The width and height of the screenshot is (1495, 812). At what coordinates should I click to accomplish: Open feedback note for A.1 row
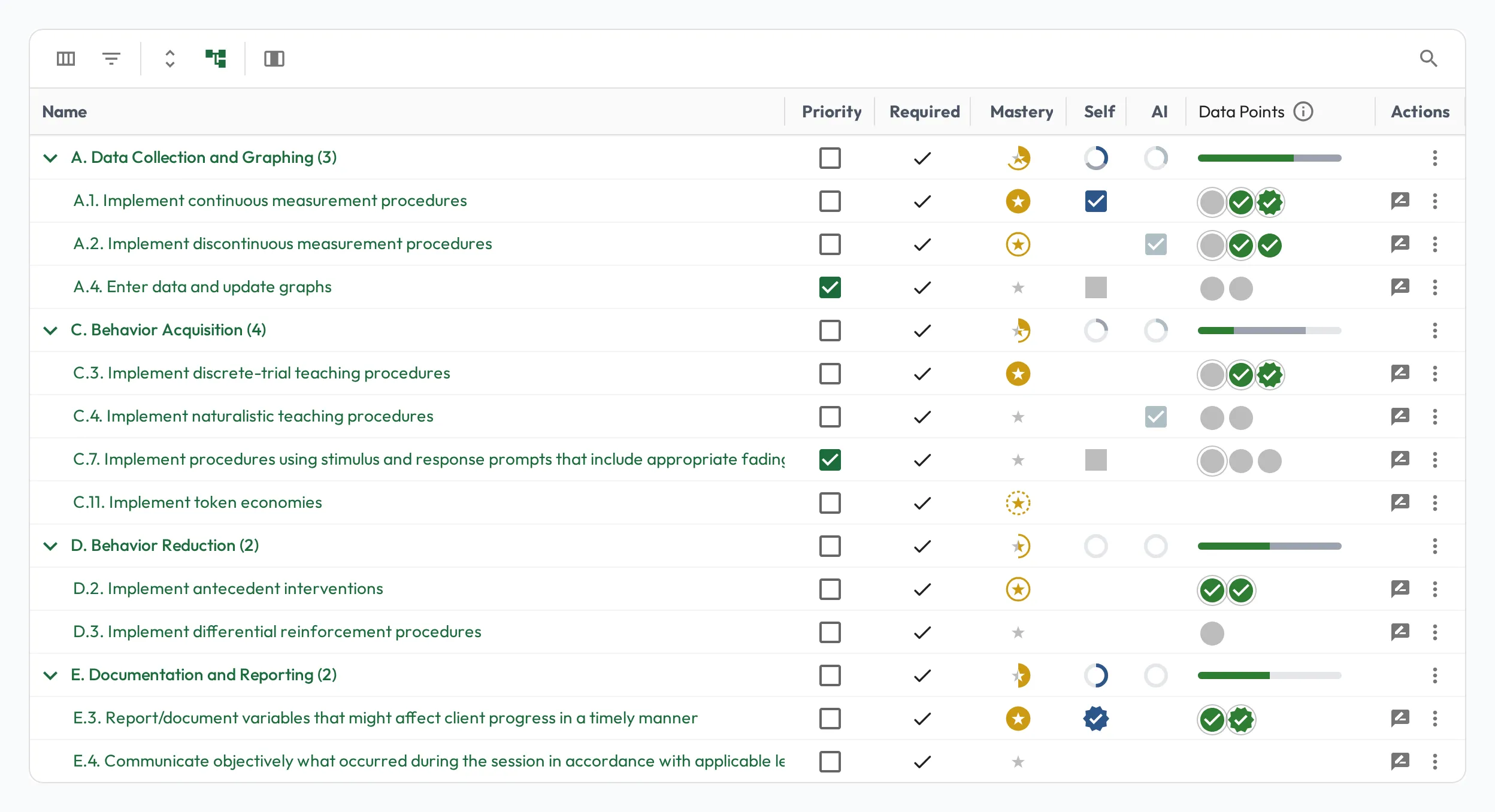pos(1400,201)
